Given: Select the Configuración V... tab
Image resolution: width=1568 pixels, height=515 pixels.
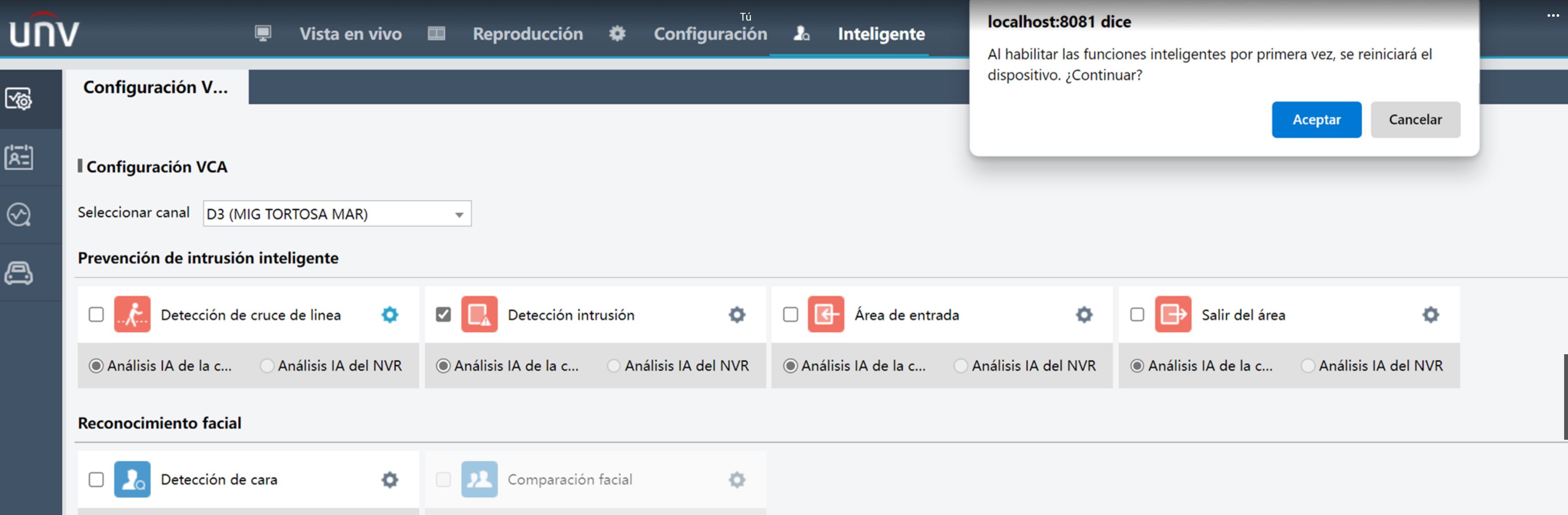Looking at the screenshot, I should (x=156, y=87).
